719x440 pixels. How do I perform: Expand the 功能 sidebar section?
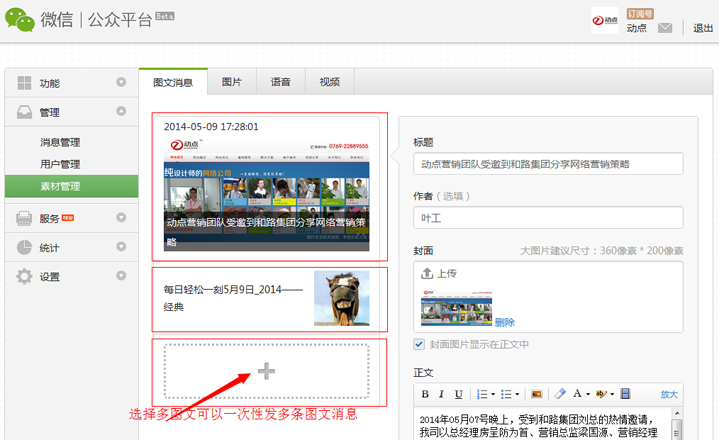(x=121, y=82)
